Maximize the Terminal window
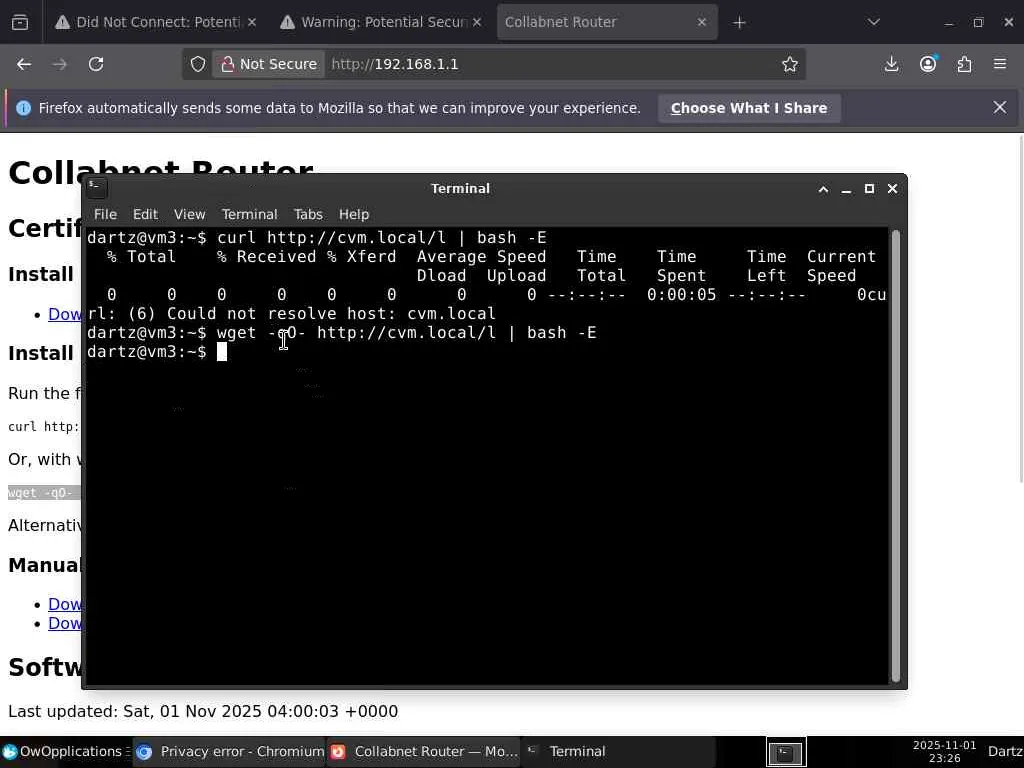1024x768 pixels. tap(869, 189)
